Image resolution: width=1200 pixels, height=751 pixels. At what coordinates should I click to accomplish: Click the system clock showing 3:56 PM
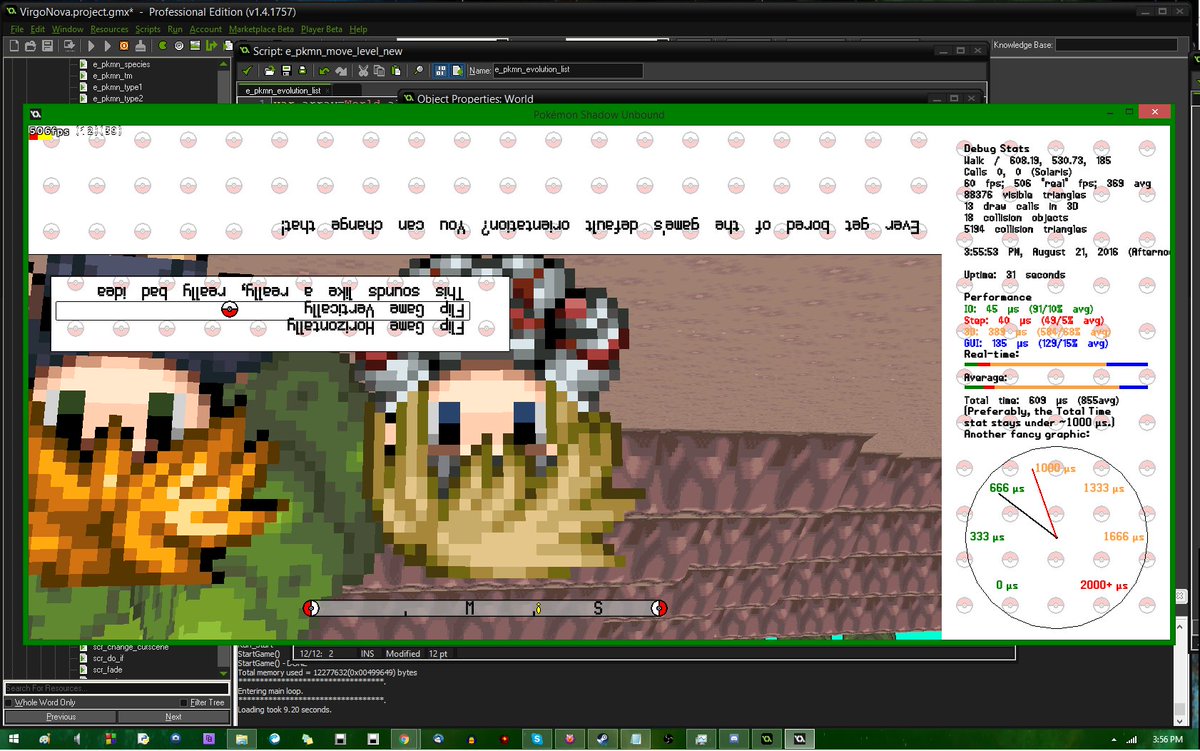click(x=1165, y=739)
